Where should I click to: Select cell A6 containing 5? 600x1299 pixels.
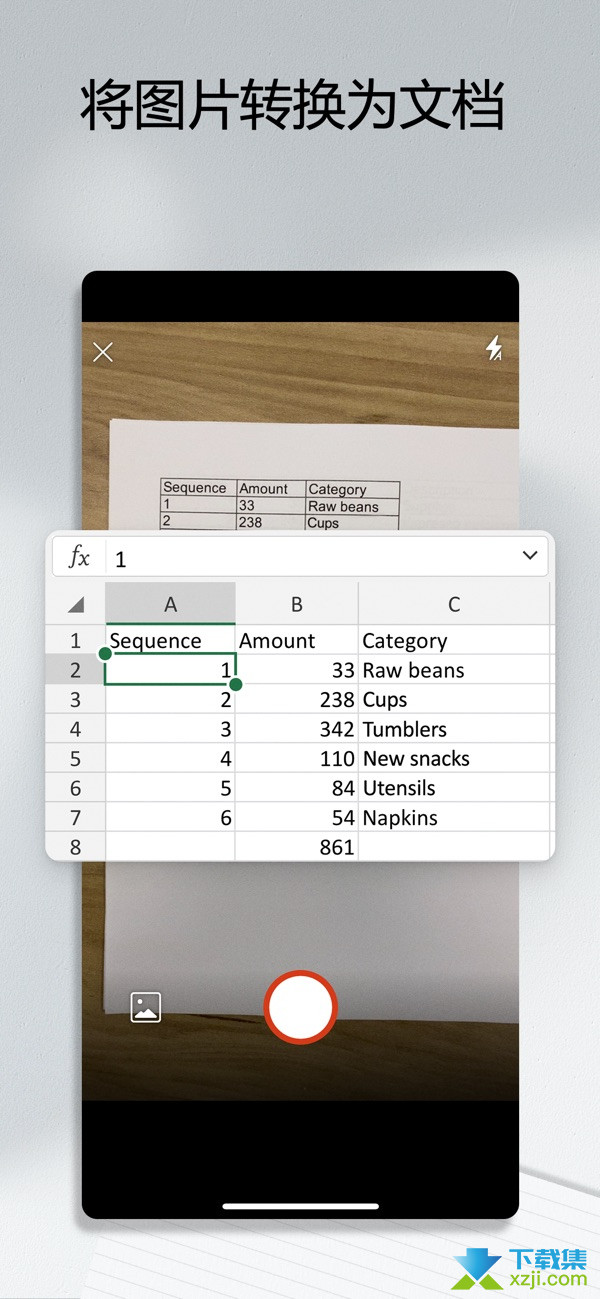point(170,788)
